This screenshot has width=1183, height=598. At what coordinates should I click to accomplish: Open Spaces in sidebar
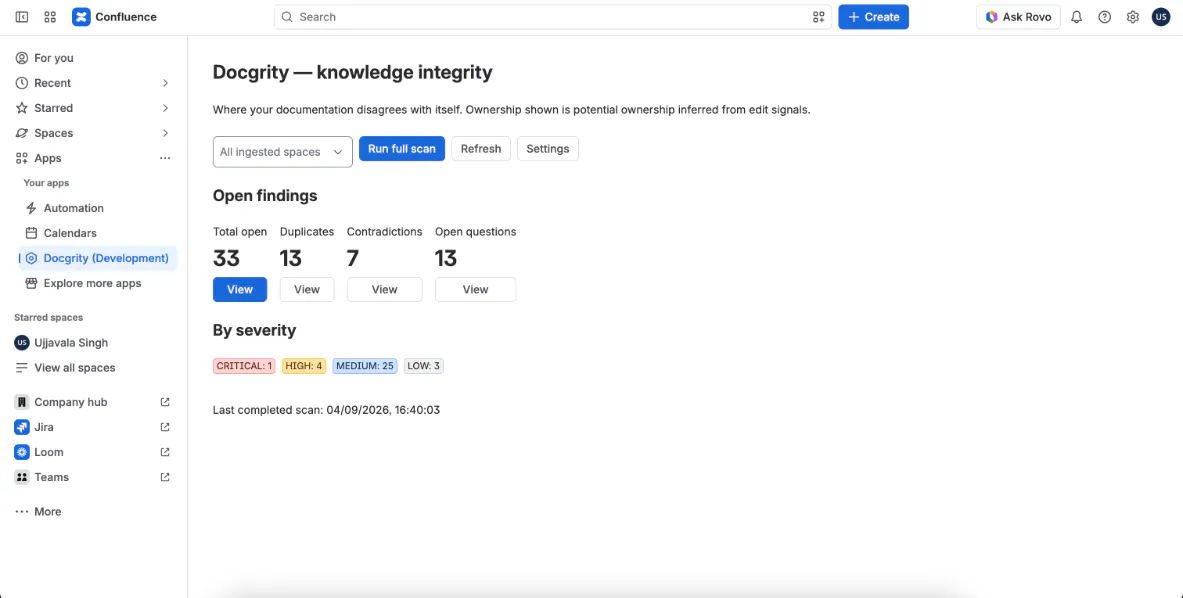[54, 133]
